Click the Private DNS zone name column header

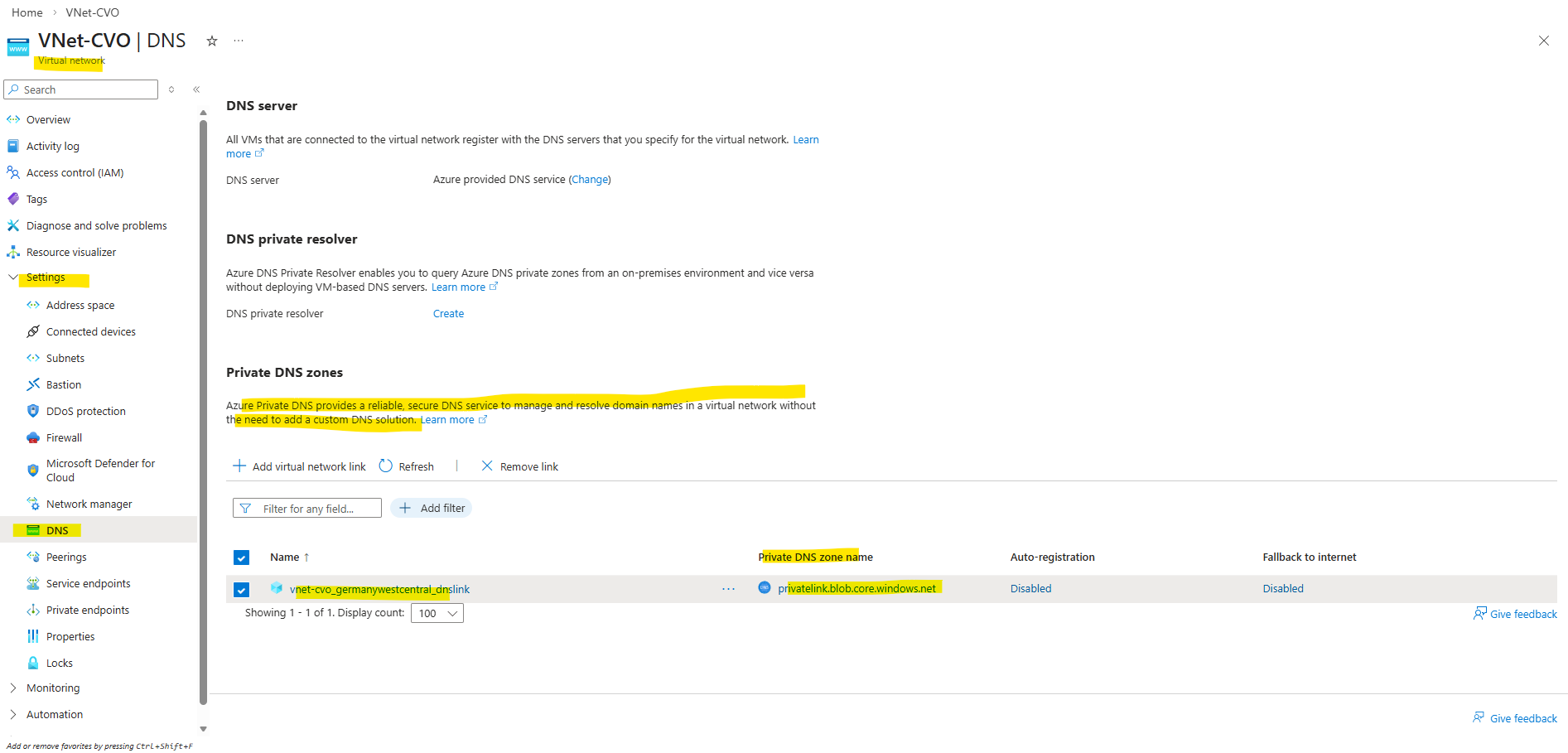point(816,558)
